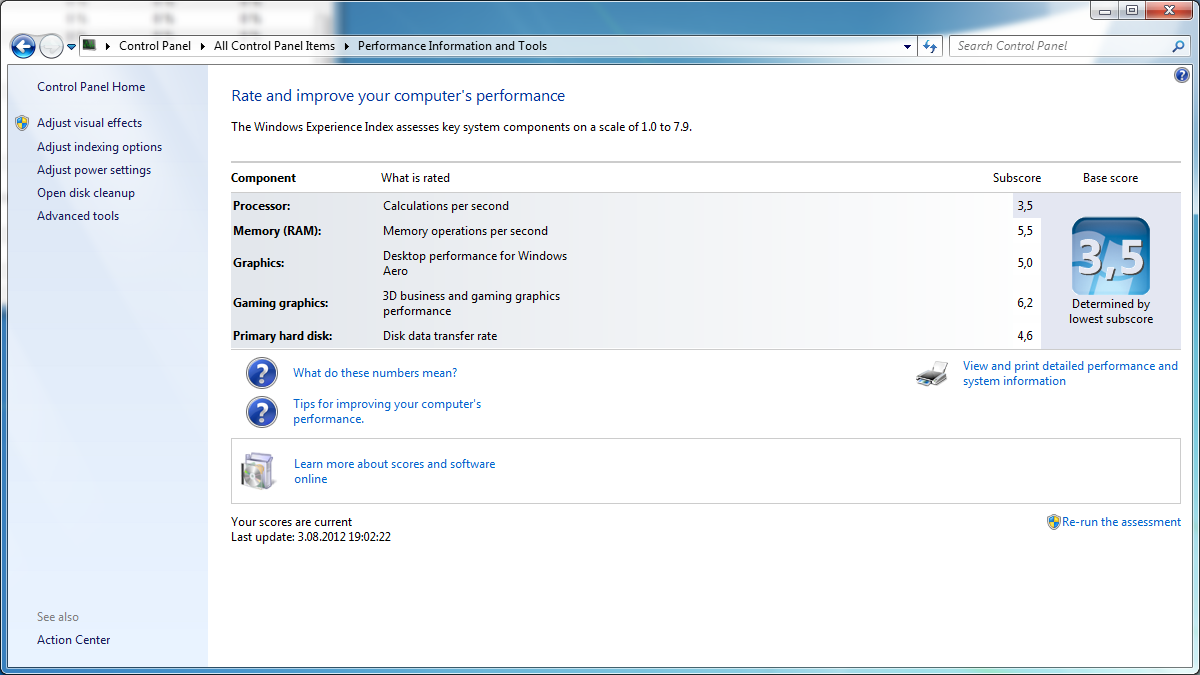Maximize the window

(1132, 10)
